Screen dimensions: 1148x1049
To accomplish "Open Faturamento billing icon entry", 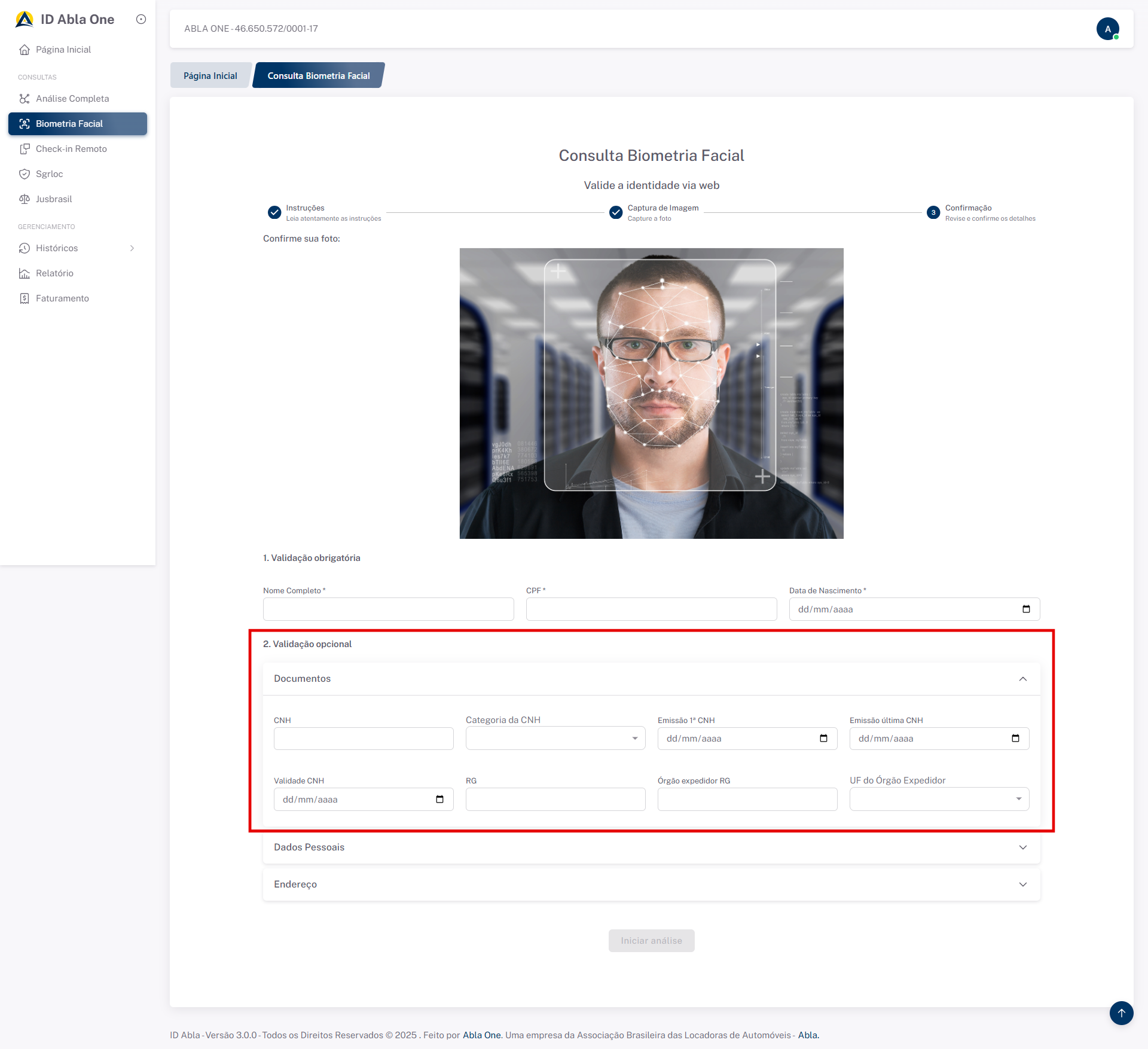I will click(x=25, y=298).
